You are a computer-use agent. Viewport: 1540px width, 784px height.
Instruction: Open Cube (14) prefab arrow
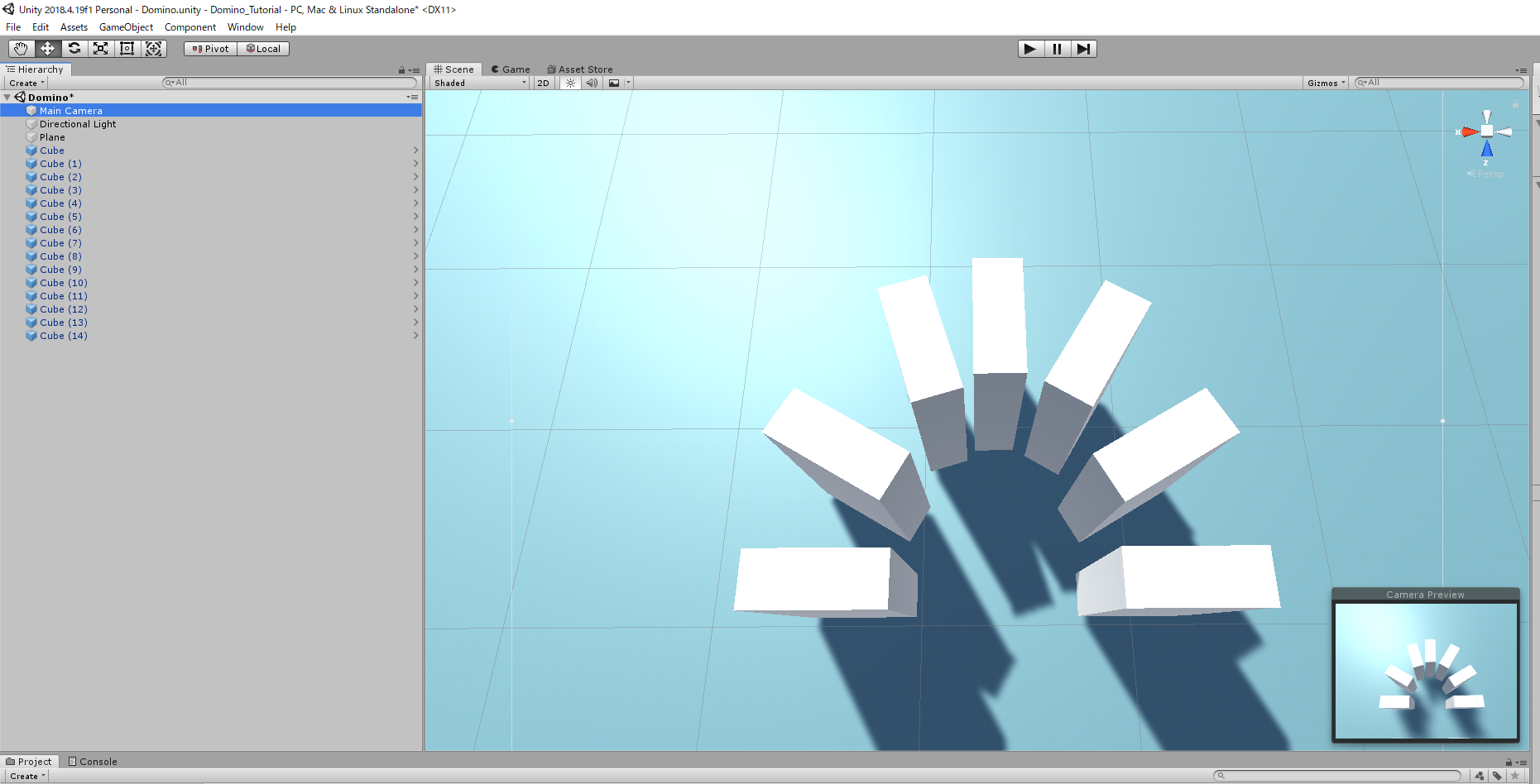click(415, 336)
